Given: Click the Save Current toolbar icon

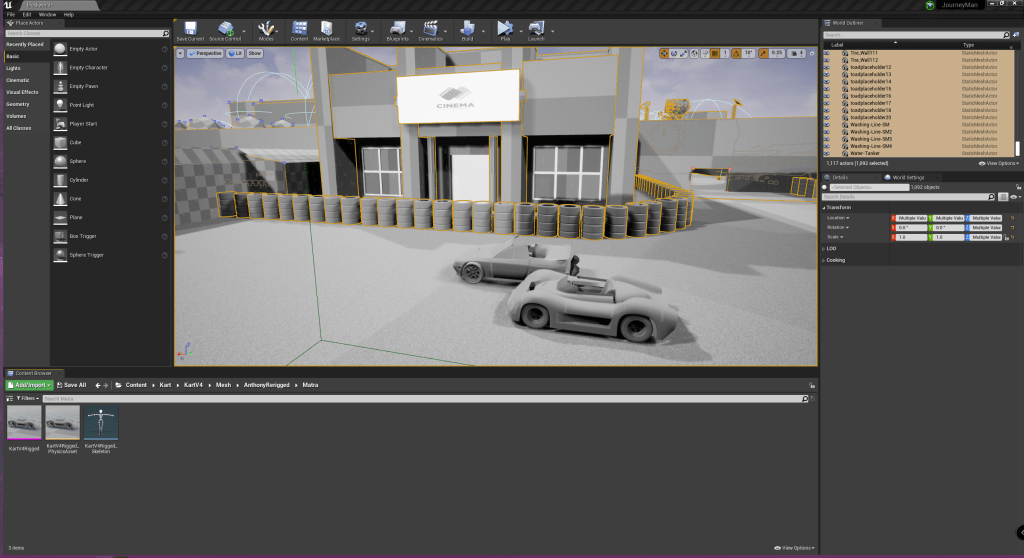Looking at the screenshot, I should coord(189,28).
